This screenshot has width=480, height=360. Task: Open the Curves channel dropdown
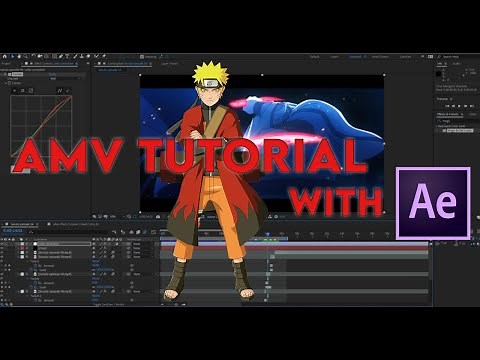(x=65, y=79)
